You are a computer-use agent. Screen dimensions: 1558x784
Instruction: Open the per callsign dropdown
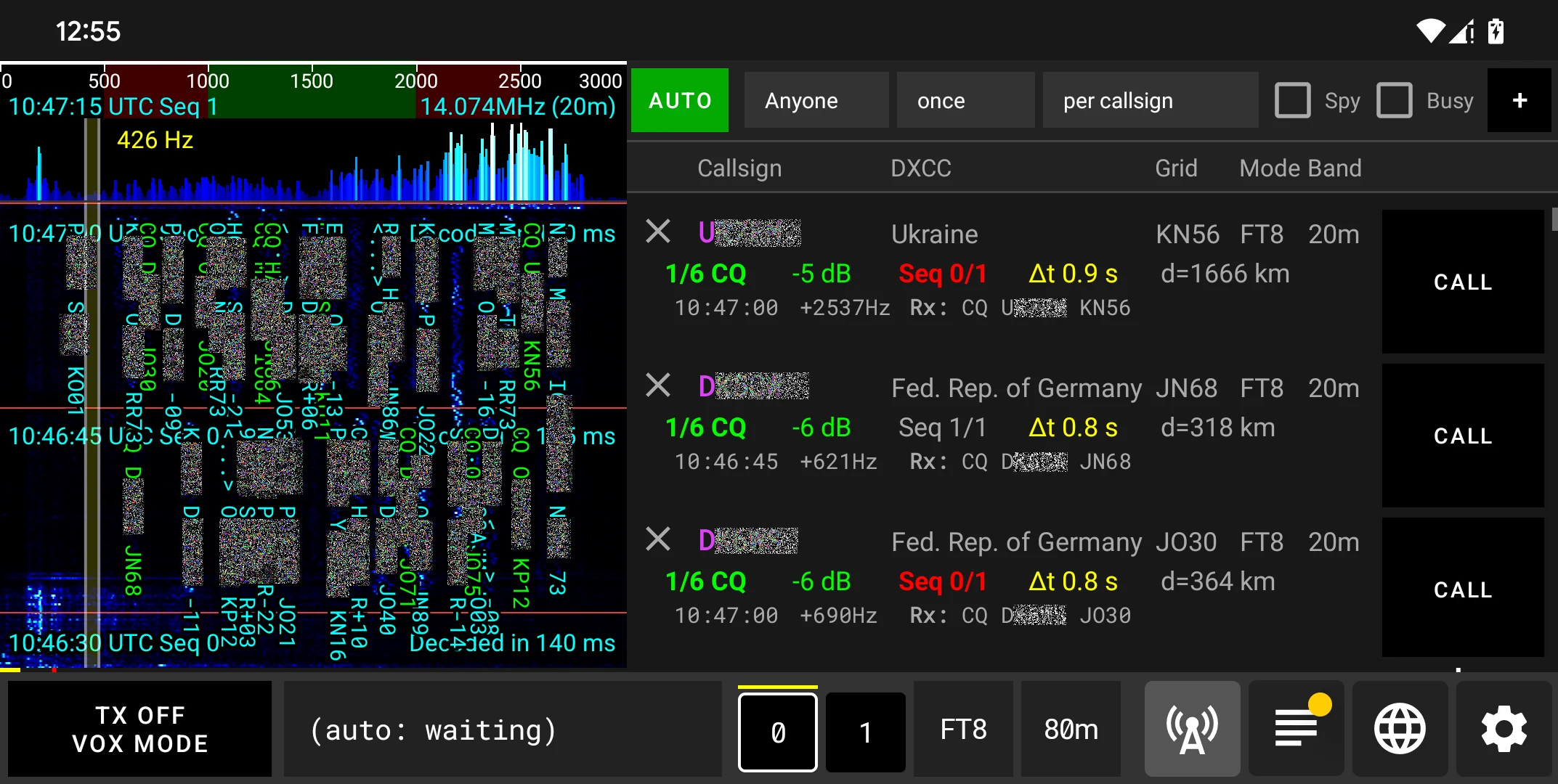click(x=1151, y=100)
